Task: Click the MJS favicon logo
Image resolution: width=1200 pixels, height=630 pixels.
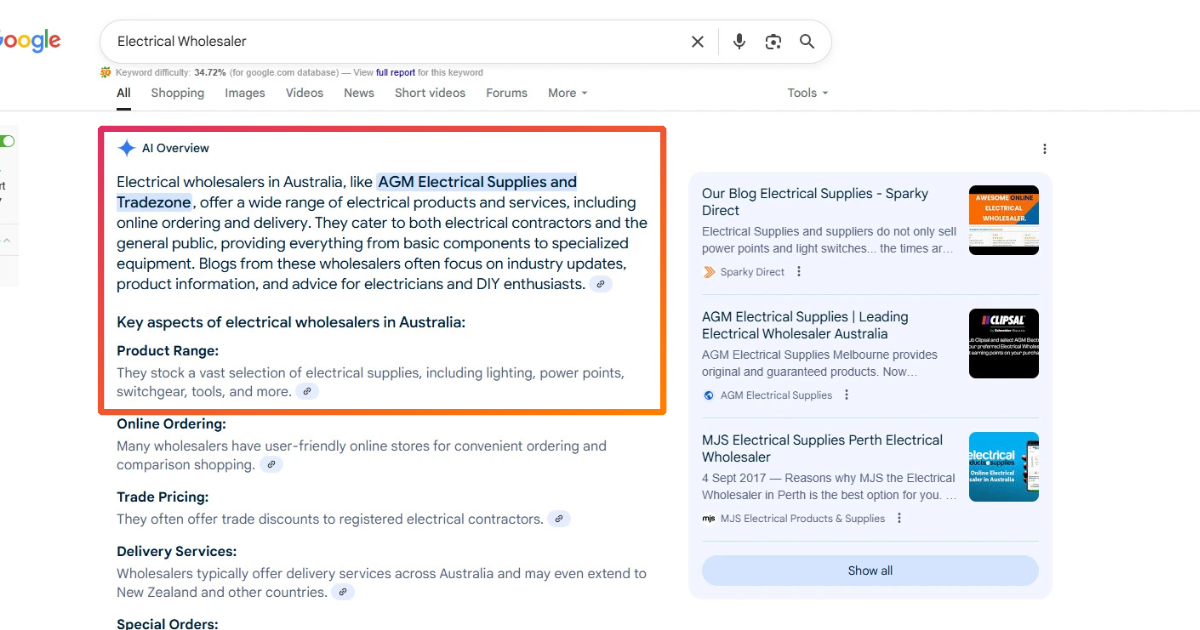Action: (709, 518)
